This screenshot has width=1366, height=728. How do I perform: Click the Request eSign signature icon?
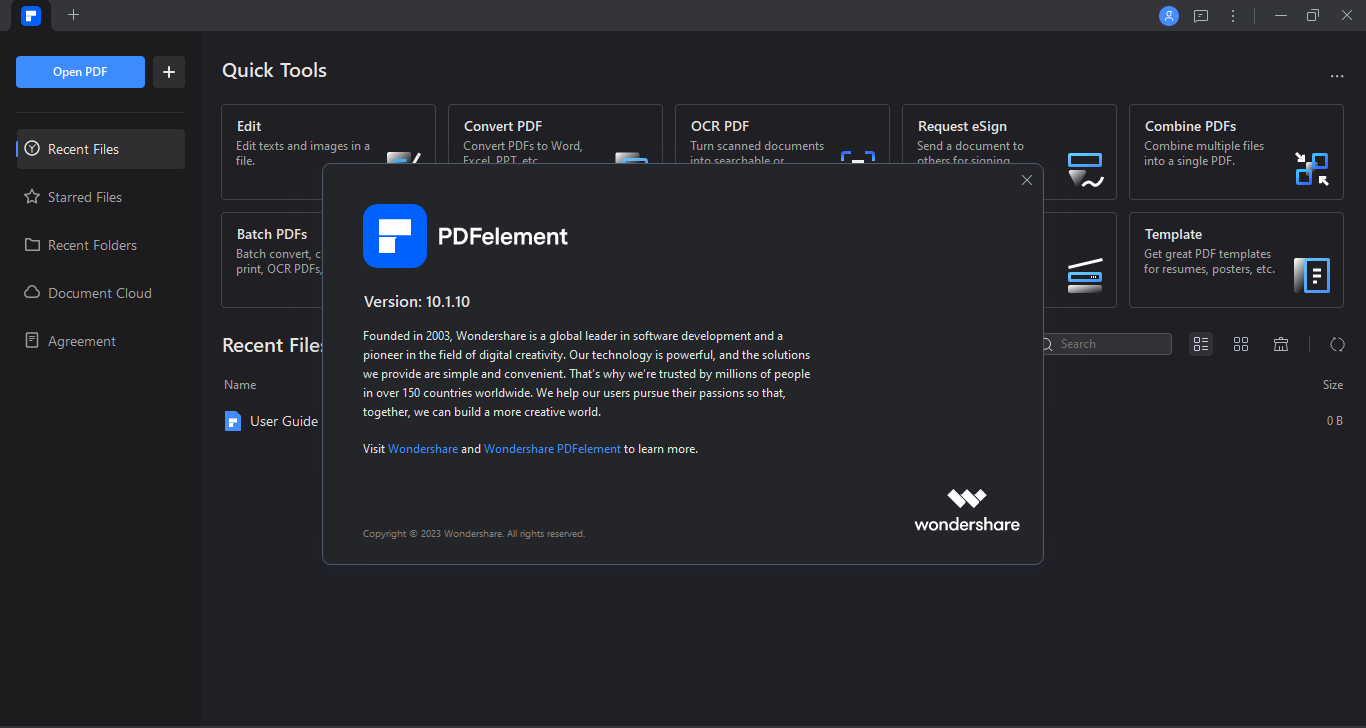pos(1085,170)
